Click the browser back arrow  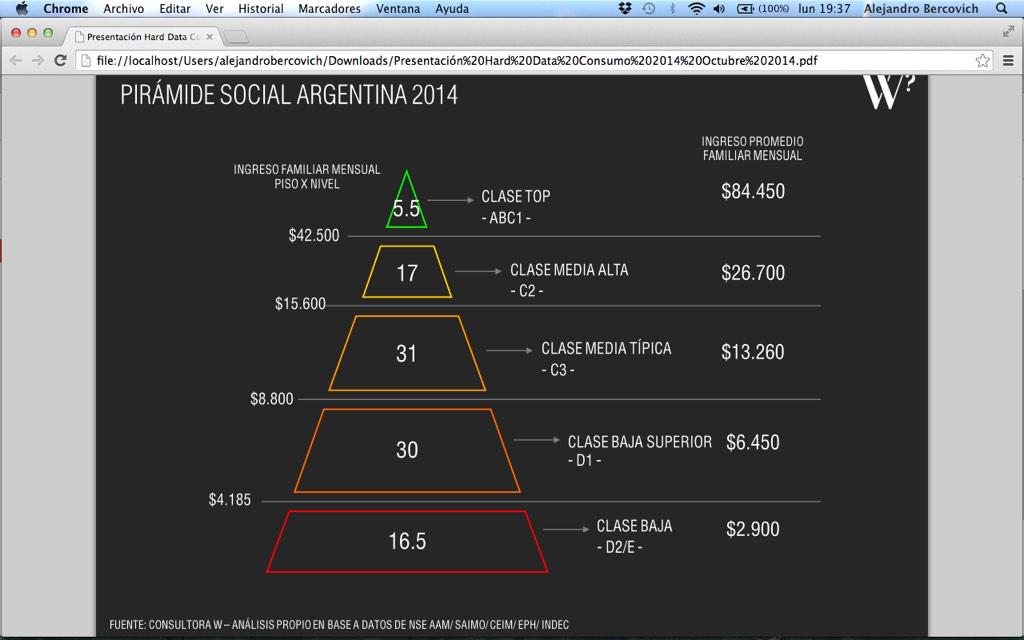tap(16, 60)
